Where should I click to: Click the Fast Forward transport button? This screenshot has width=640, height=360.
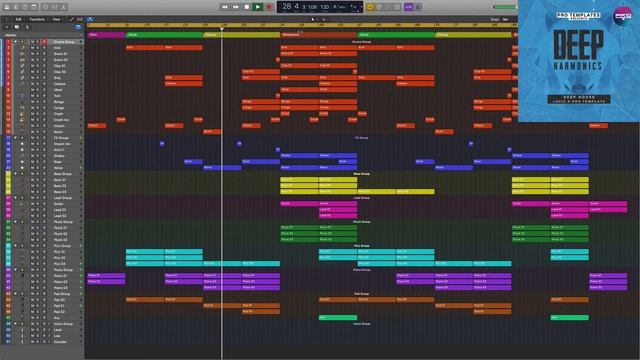236,7
